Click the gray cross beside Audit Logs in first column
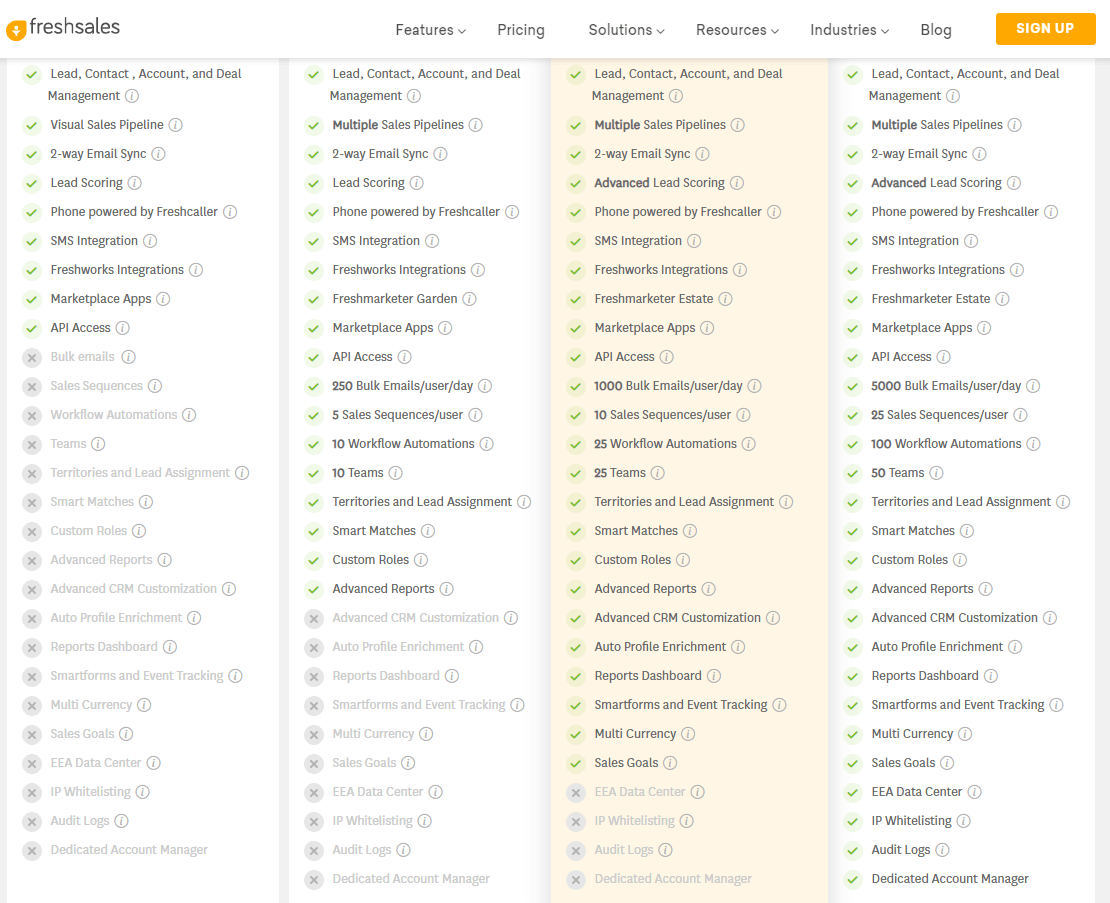This screenshot has height=903, width=1110. pos(31,820)
